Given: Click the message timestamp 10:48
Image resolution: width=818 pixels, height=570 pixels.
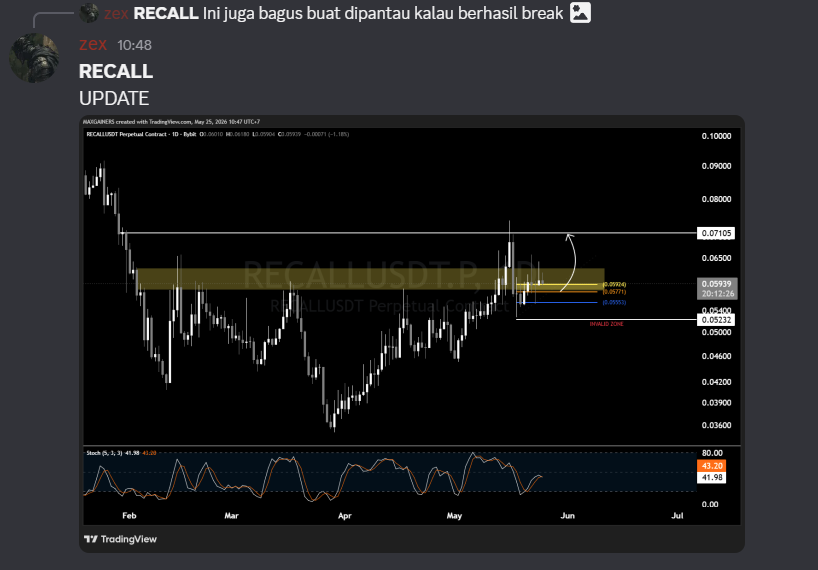Looking at the screenshot, I should (135, 45).
